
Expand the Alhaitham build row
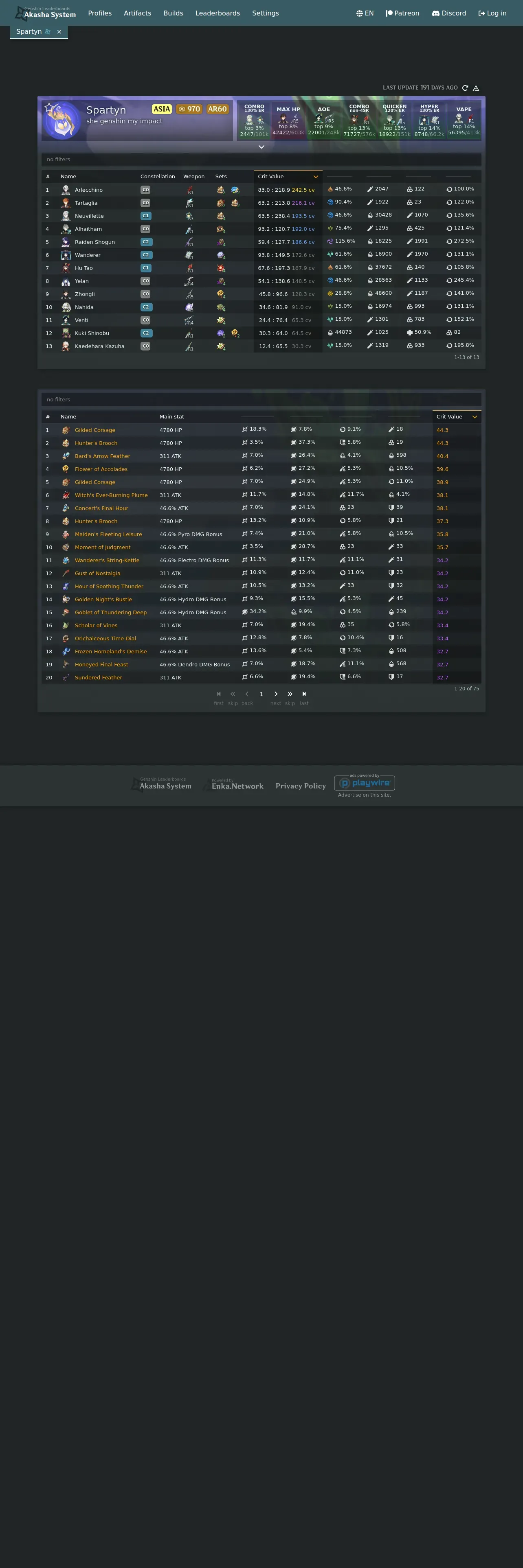tap(261, 229)
